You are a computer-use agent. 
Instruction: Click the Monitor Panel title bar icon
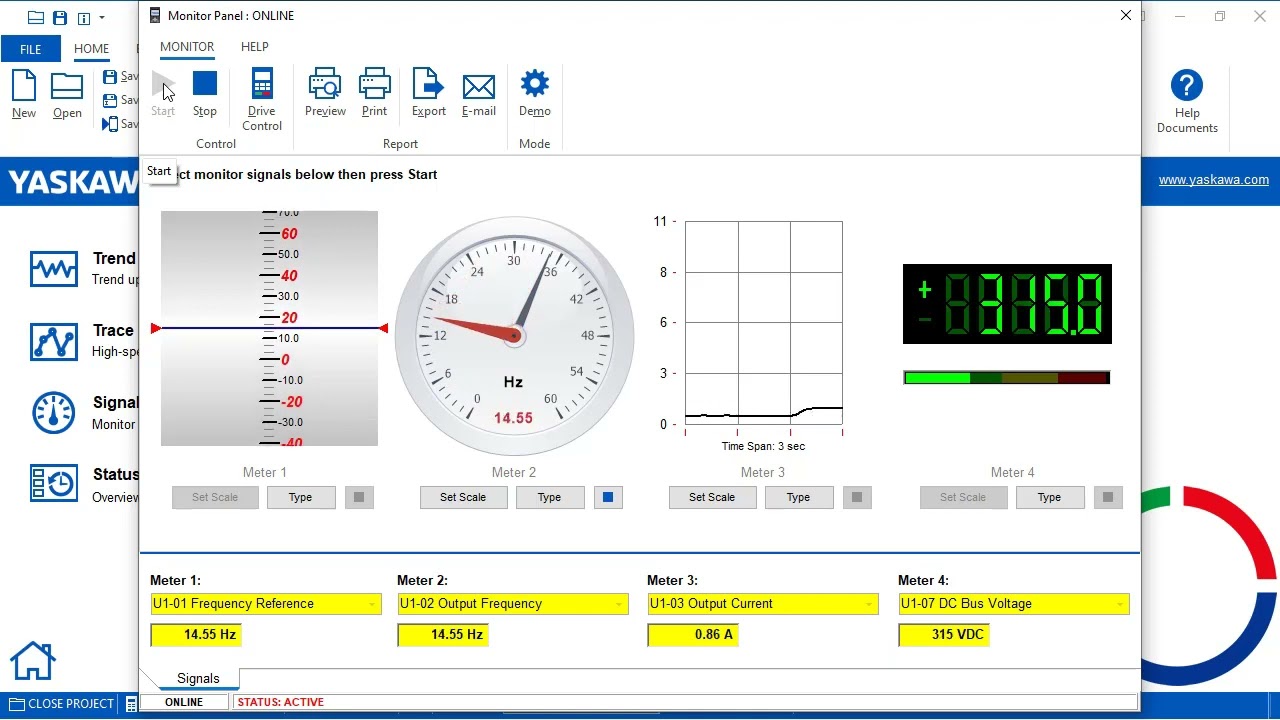[154, 15]
